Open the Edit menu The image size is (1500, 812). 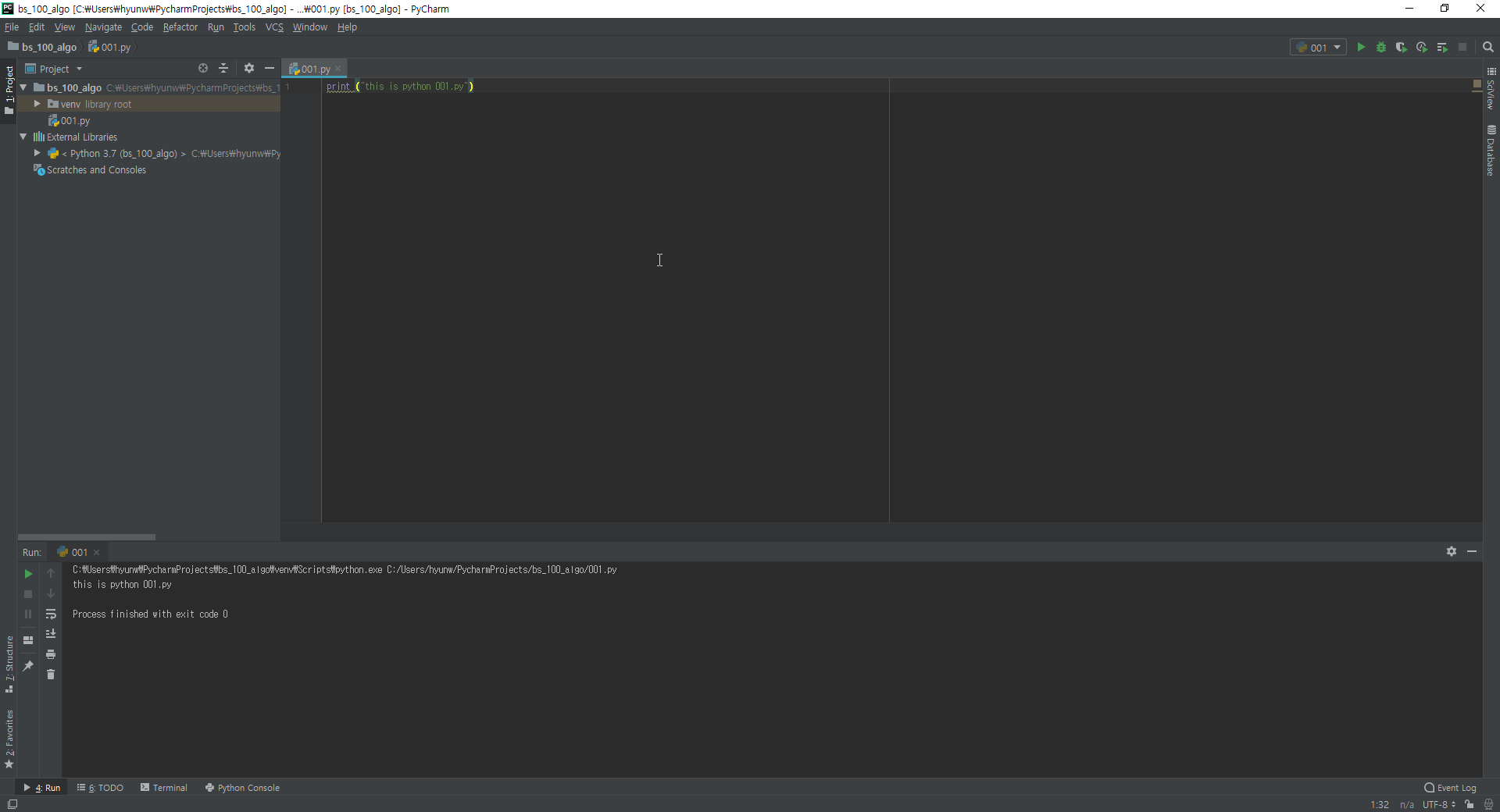click(37, 27)
